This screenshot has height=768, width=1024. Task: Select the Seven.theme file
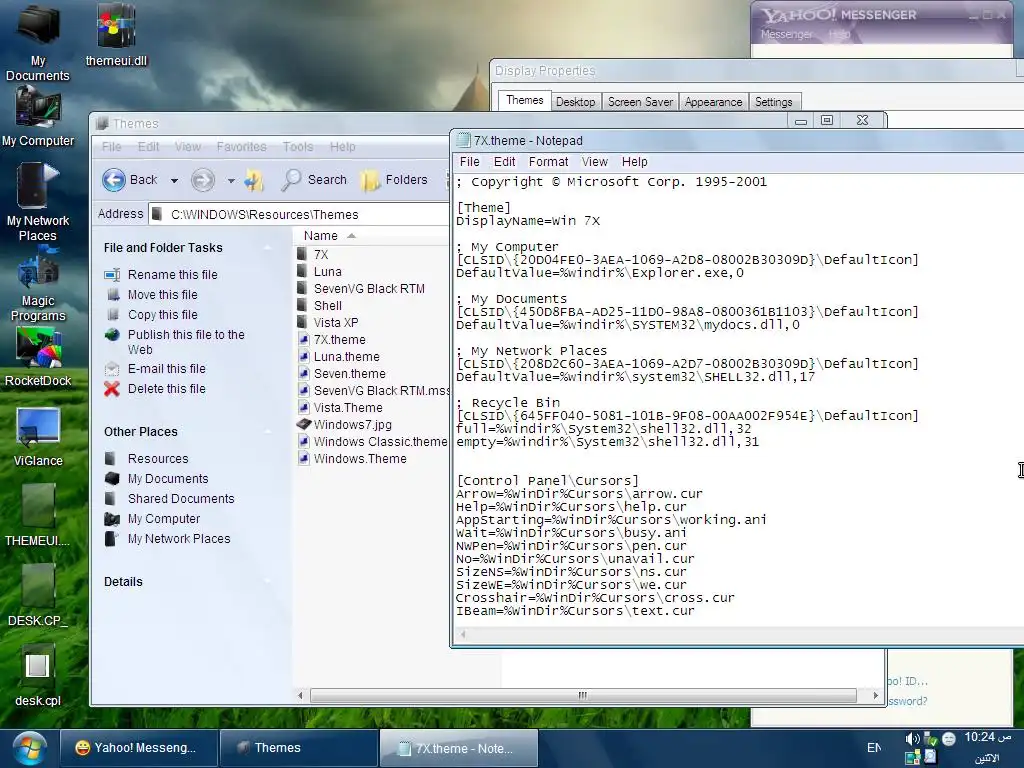pos(349,374)
